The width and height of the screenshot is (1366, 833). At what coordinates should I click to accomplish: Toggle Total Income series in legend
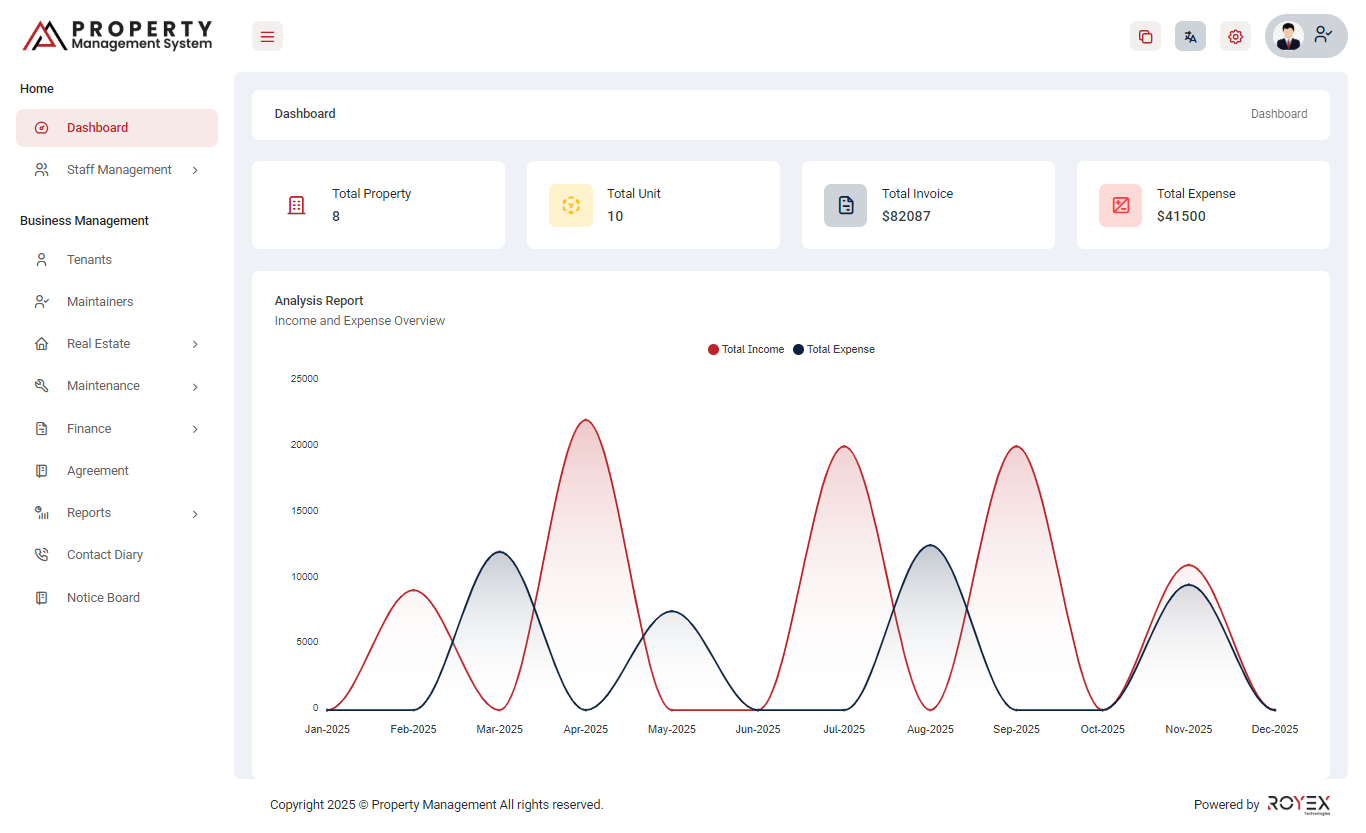coord(746,350)
